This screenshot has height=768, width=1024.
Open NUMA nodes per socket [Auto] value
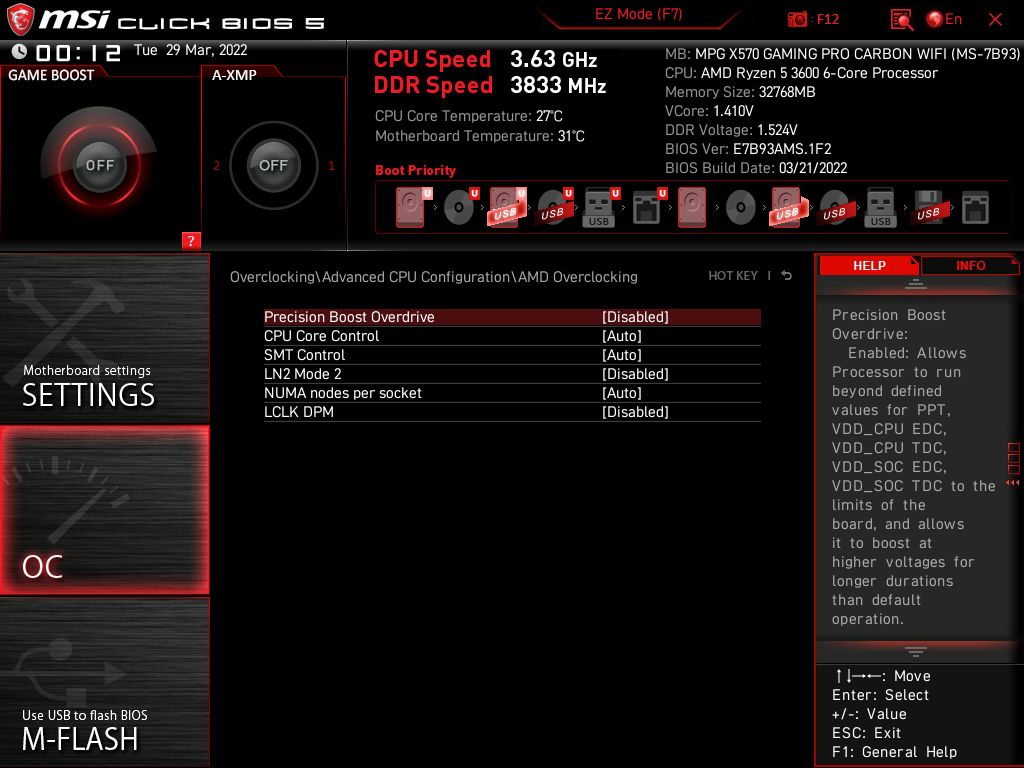coord(622,392)
